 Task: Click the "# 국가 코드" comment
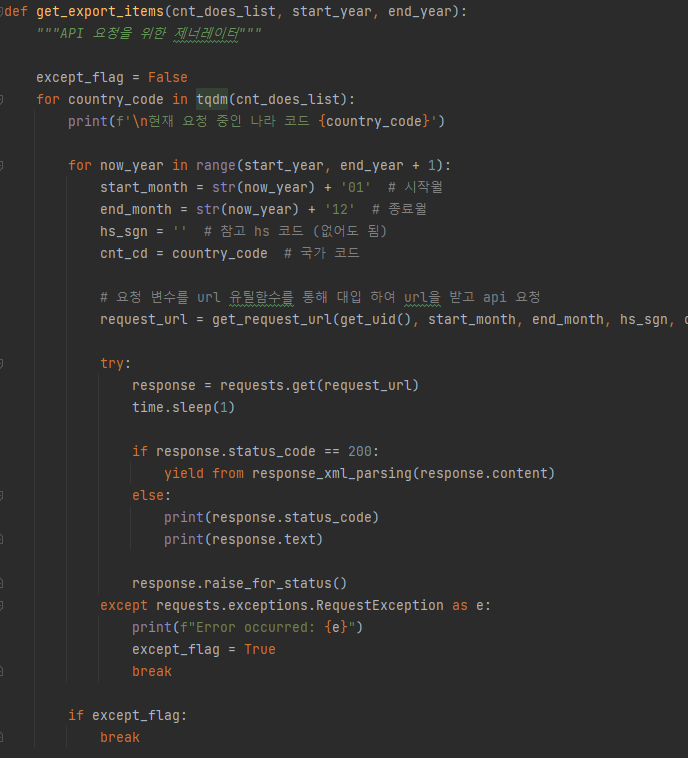point(322,253)
